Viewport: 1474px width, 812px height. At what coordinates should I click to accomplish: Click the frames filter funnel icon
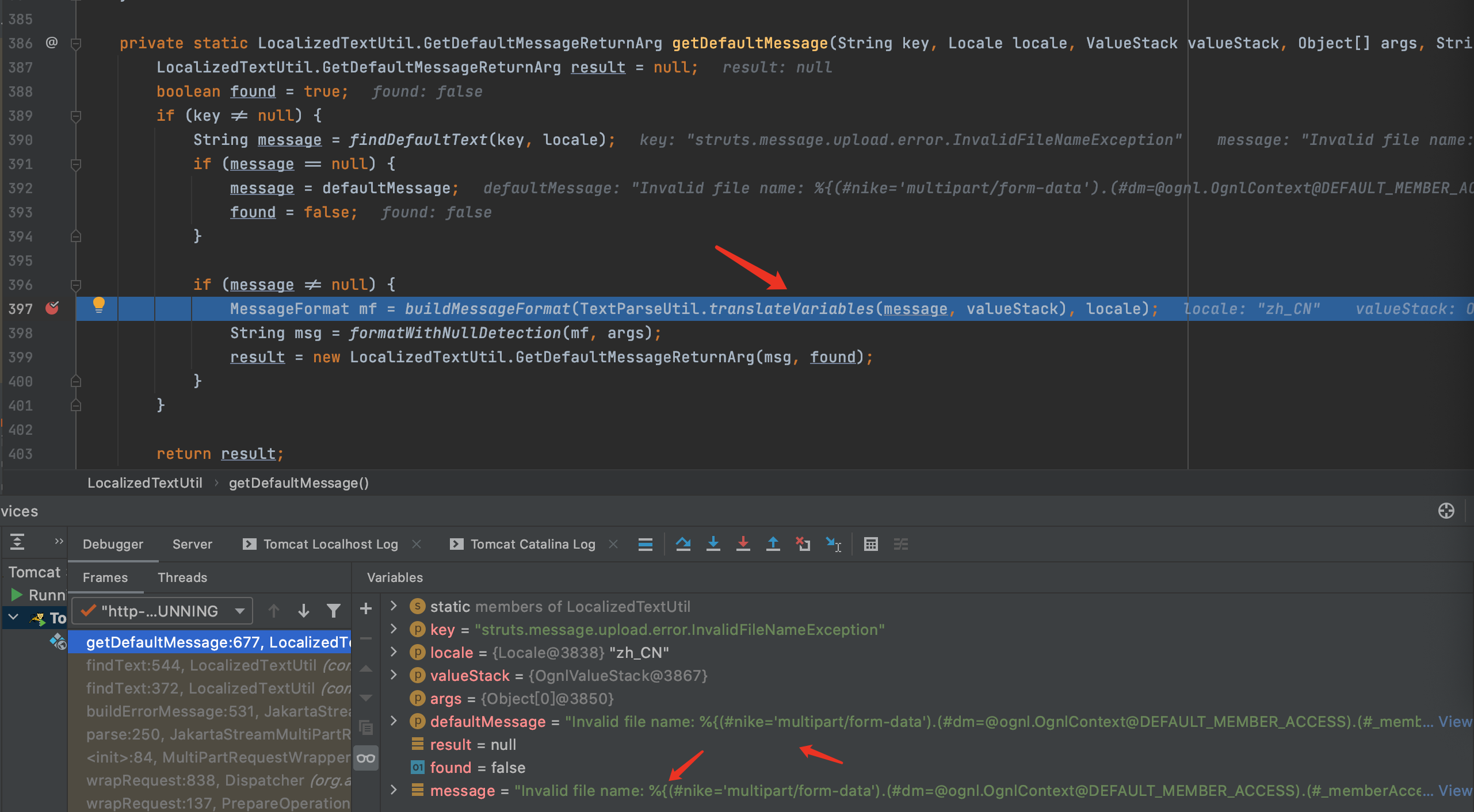click(334, 611)
